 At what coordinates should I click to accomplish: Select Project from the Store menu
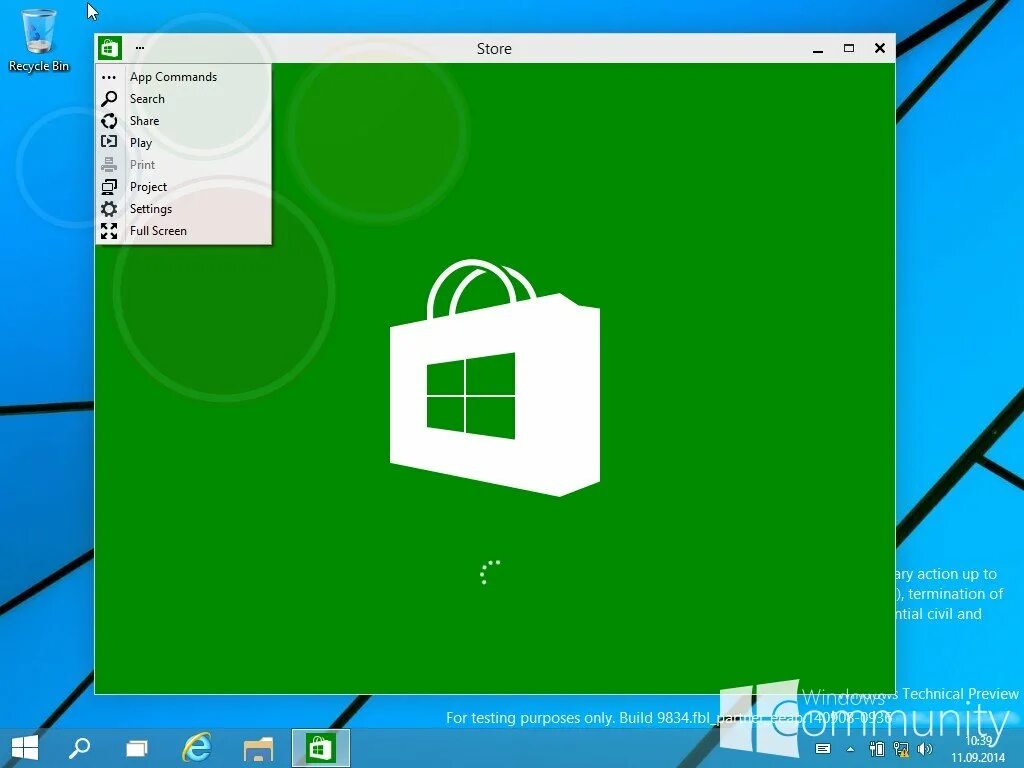[184, 187]
